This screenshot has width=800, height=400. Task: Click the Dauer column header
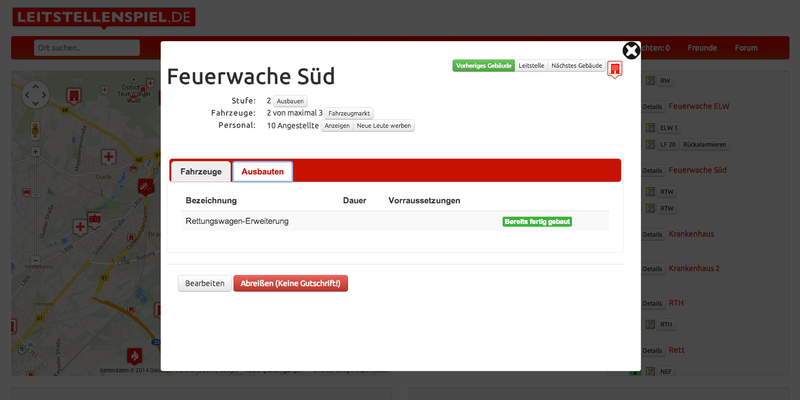tap(355, 201)
